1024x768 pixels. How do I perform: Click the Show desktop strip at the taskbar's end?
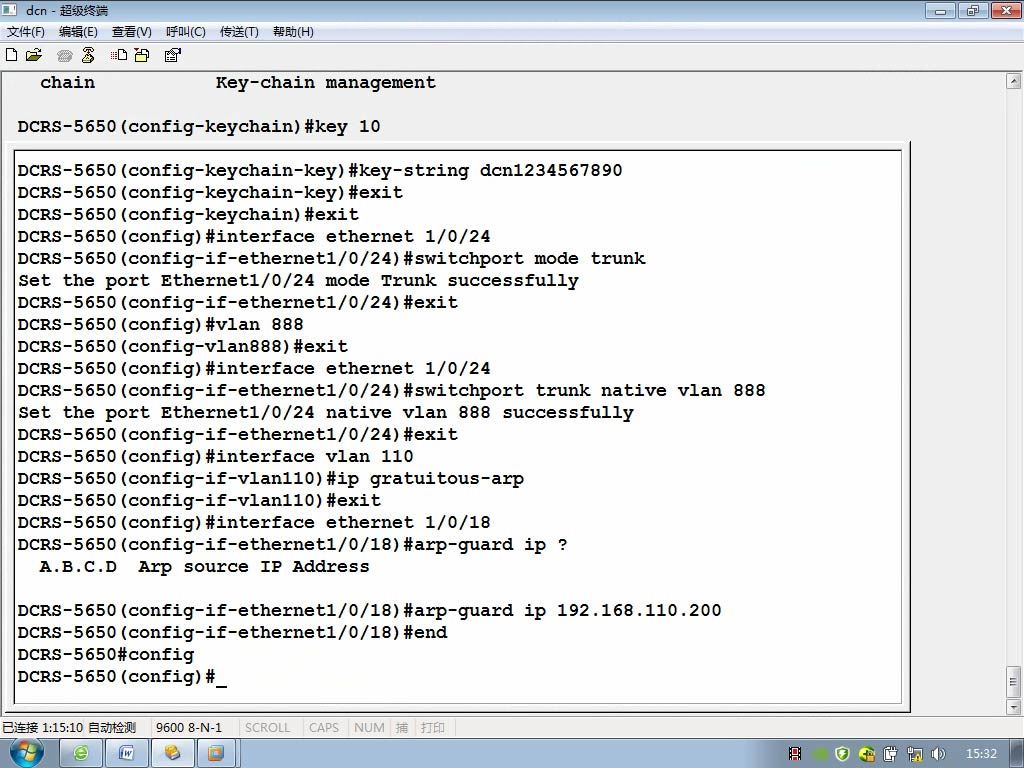1018,754
